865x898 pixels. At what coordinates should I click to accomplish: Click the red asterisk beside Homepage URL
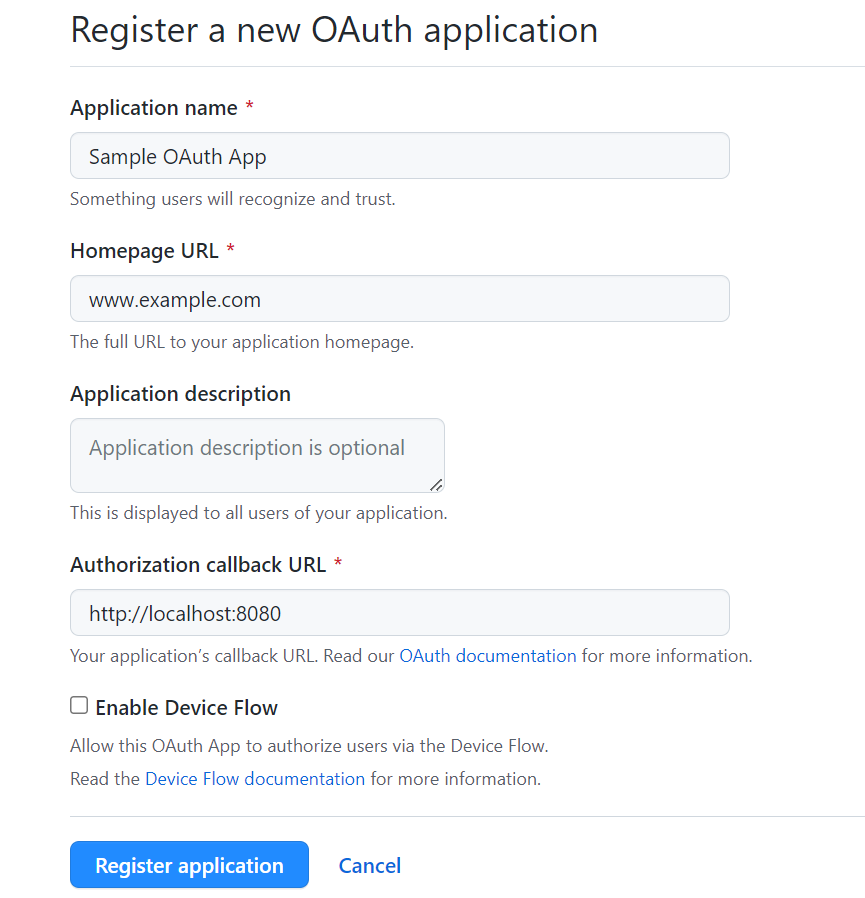tap(230, 249)
